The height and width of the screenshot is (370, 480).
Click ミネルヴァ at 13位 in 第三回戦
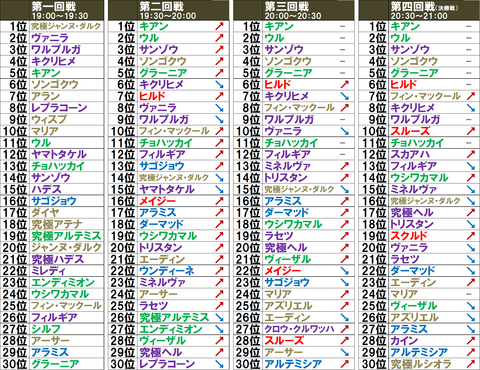(287, 166)
